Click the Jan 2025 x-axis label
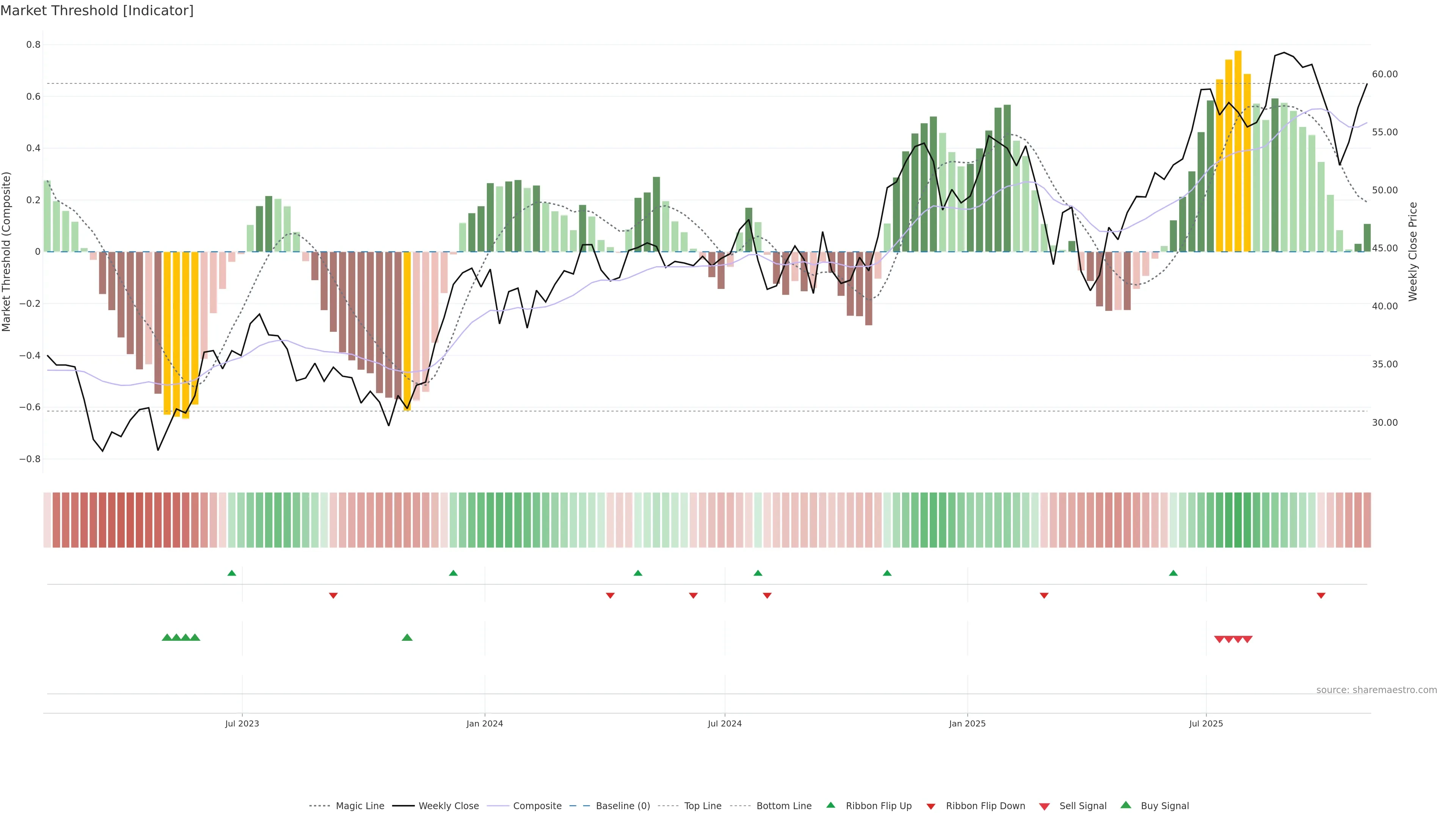 click(967, 723)
